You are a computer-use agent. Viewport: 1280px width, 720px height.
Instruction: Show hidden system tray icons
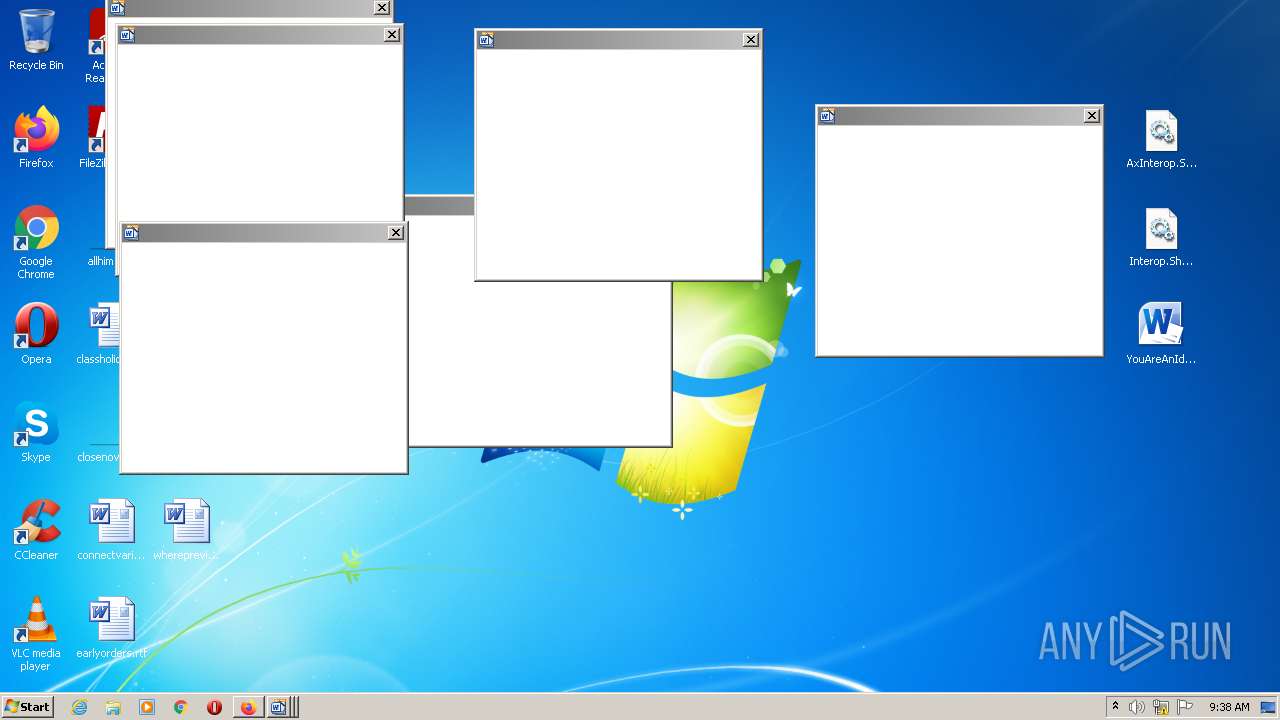click(x=1115, y=707)
